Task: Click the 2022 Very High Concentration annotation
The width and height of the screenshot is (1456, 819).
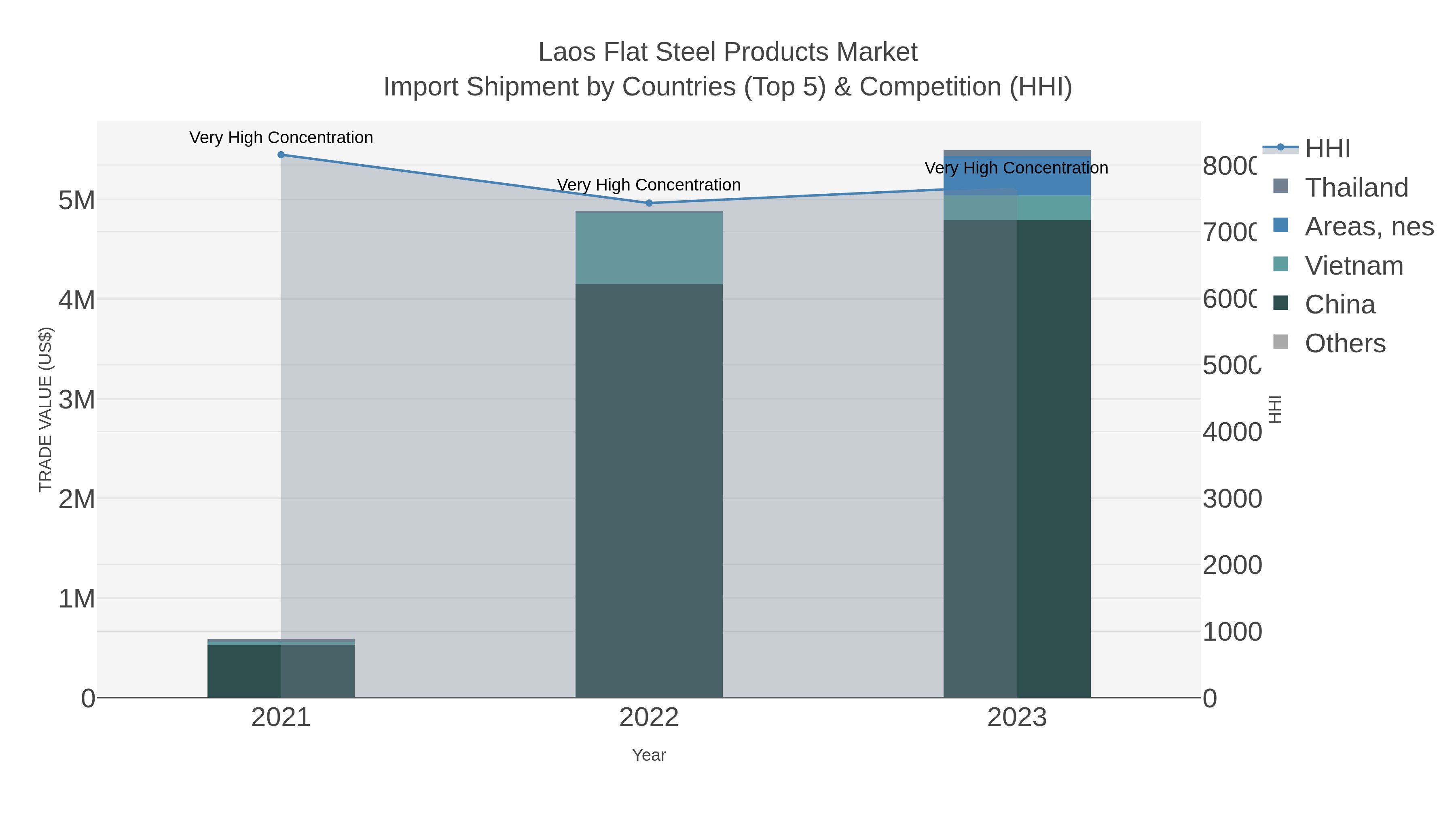Action: coord(649,185)
